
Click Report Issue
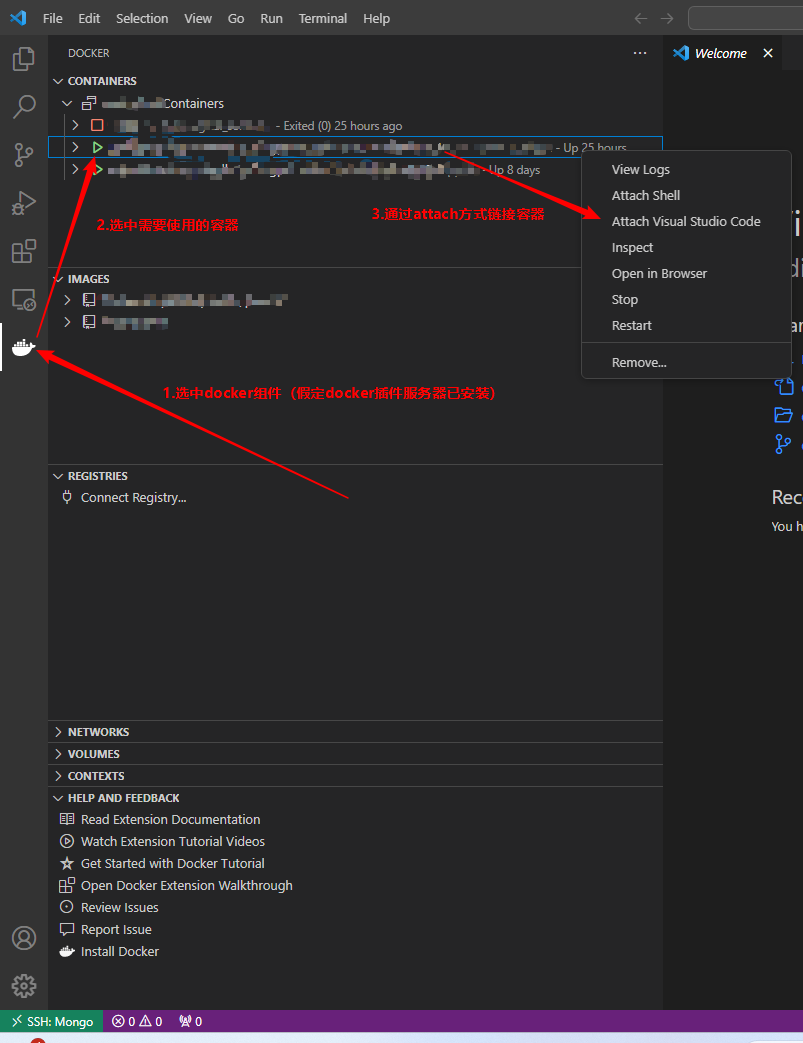click(116, 929)
